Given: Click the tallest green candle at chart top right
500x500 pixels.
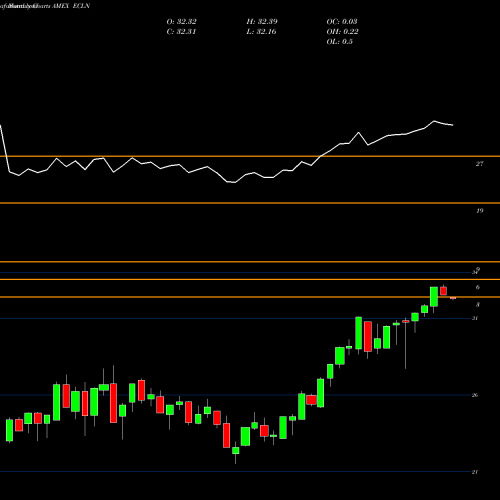Looking at the screenshot, I should coord(434,297).
